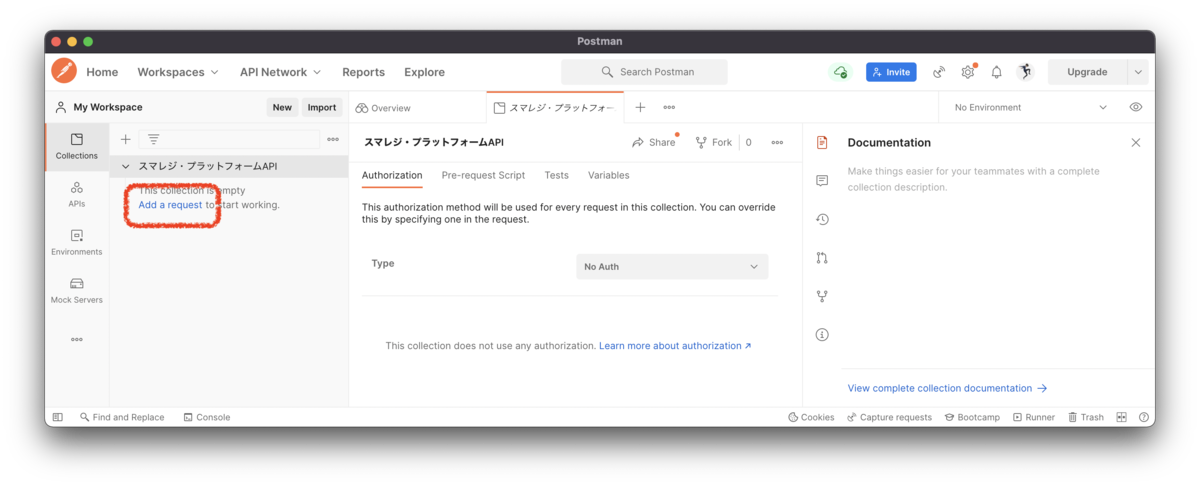Screen dimensions: 1200x486
Task: Open Find and Replace
Action: point(122,417)
